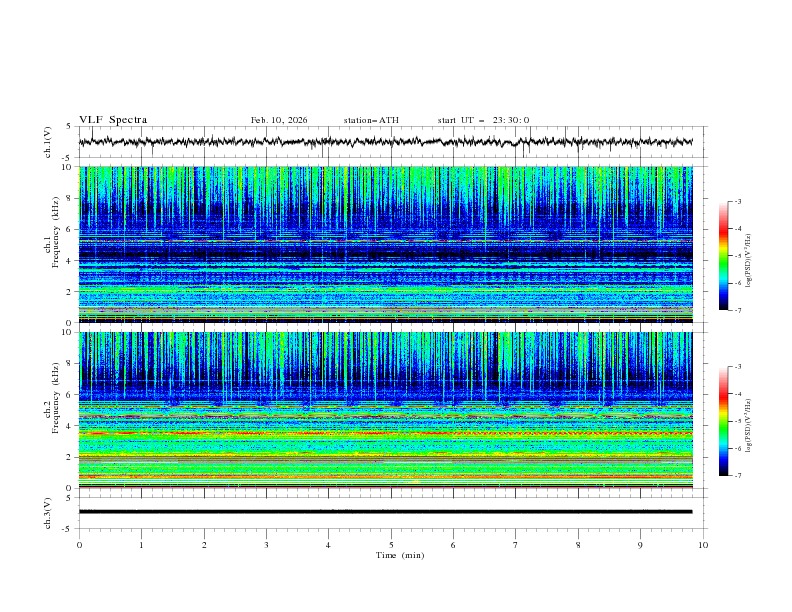Click inside the ch.1 spectrogram panel
Viewport: 792px width, 612px height.
385,244
